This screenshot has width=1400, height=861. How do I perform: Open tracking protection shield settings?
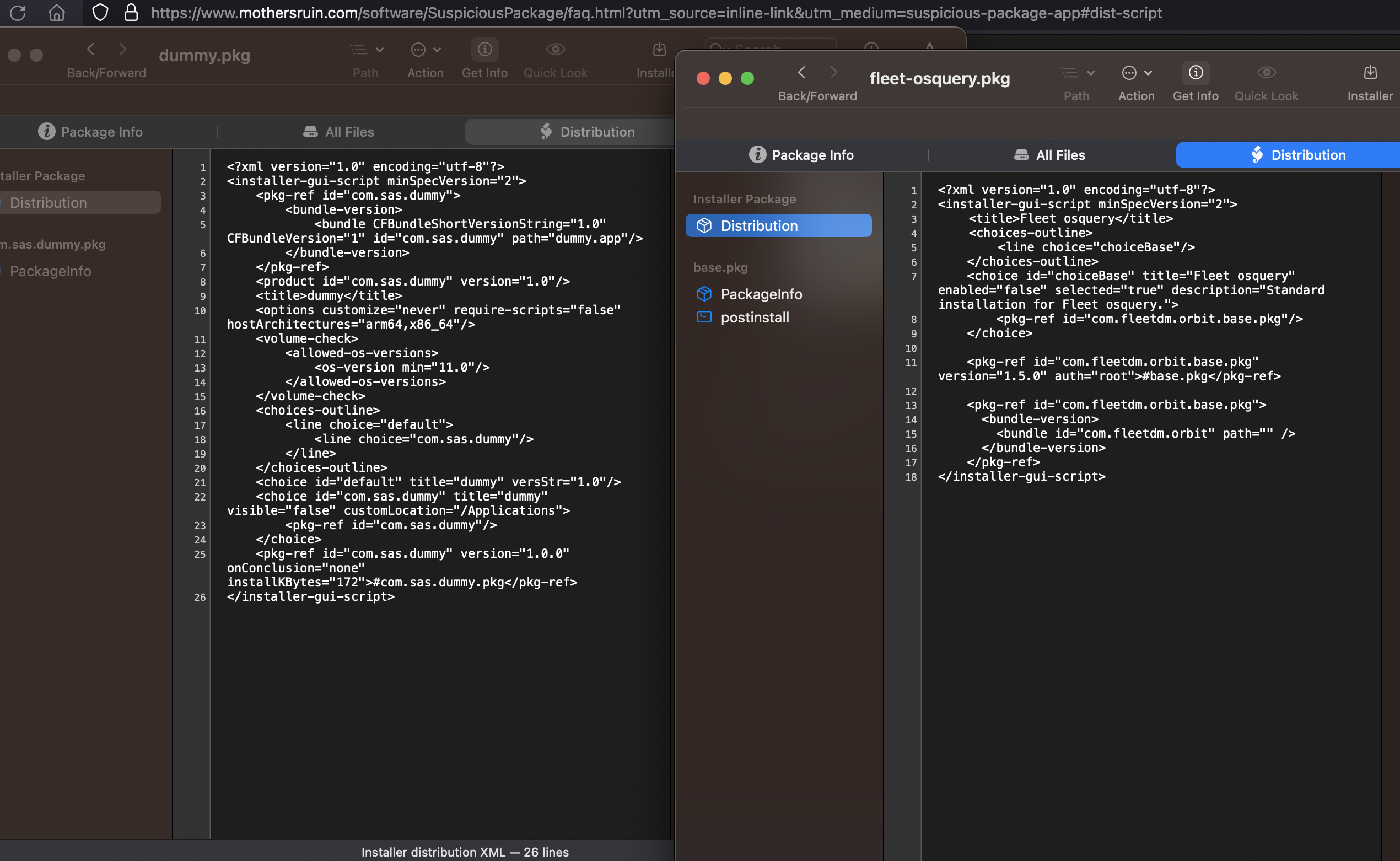pyautogui.click(x=100, y=13)
